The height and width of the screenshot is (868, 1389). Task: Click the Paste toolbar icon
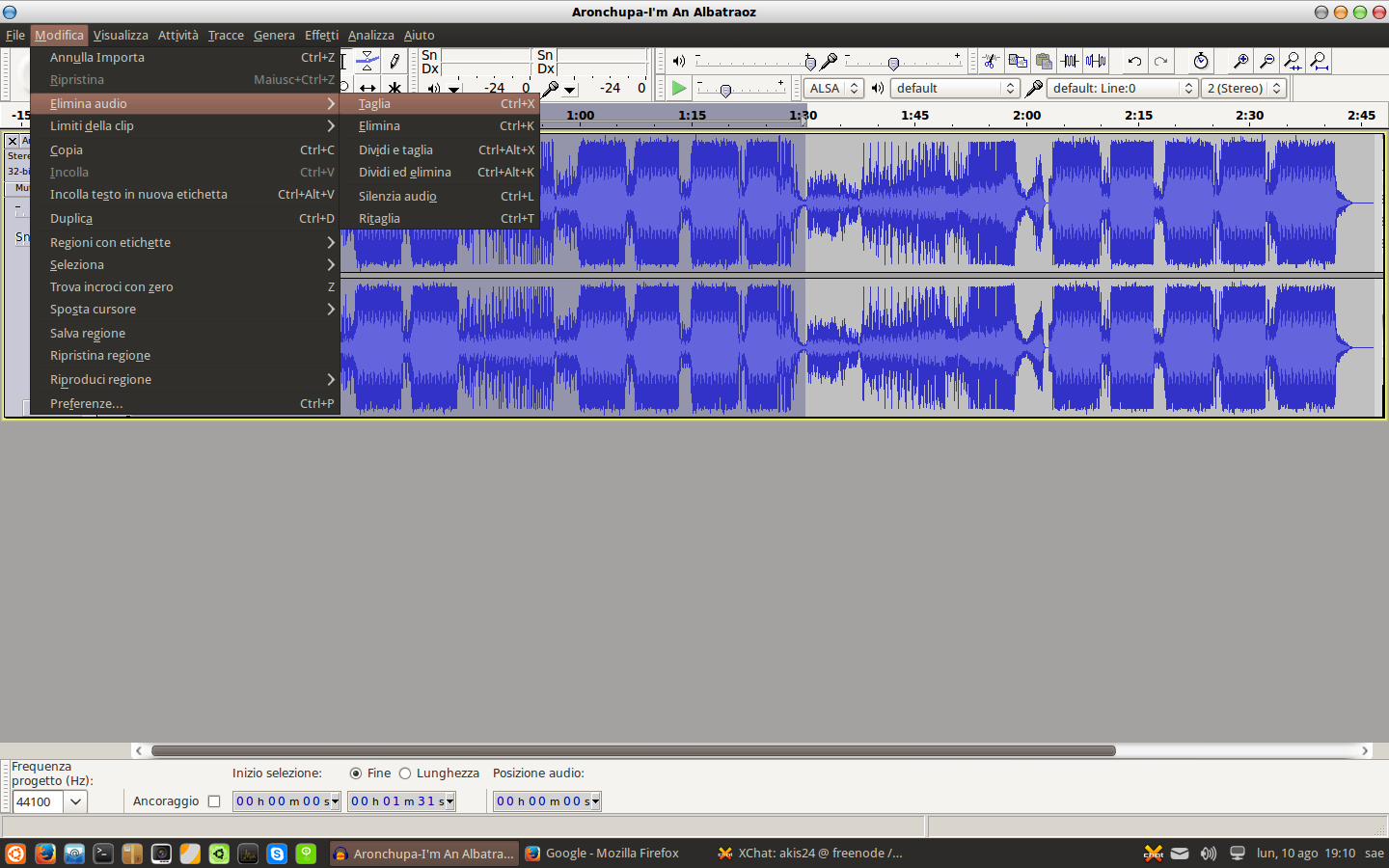pyautogui.click(x=1044, y=61)
